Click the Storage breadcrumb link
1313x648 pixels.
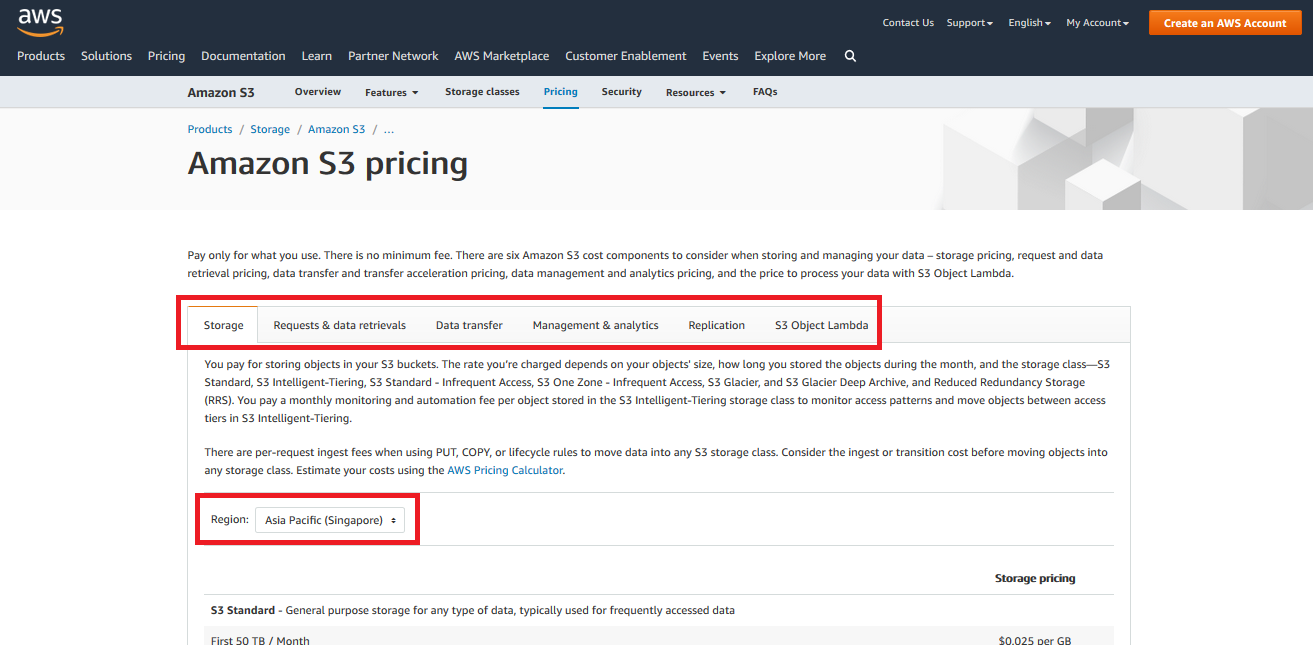(x=270, y=130)
